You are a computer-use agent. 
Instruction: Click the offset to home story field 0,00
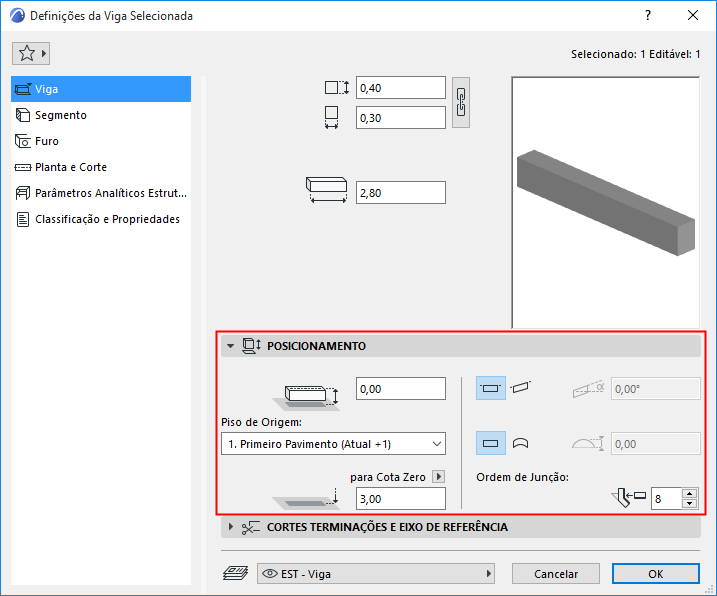pyautogui.click(x=401, y=389)
